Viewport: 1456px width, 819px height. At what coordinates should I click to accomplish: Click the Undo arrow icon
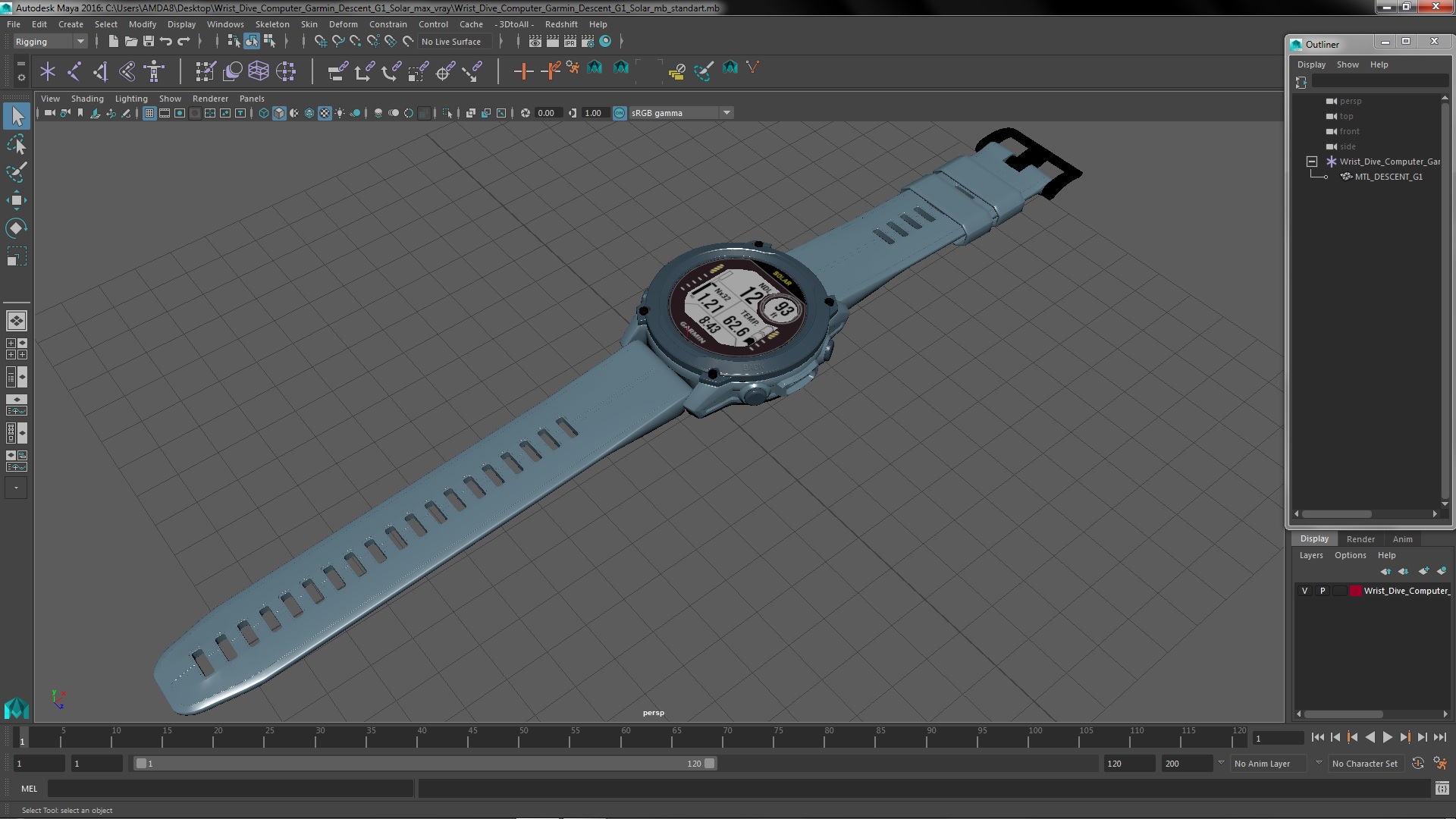[166, 41]
